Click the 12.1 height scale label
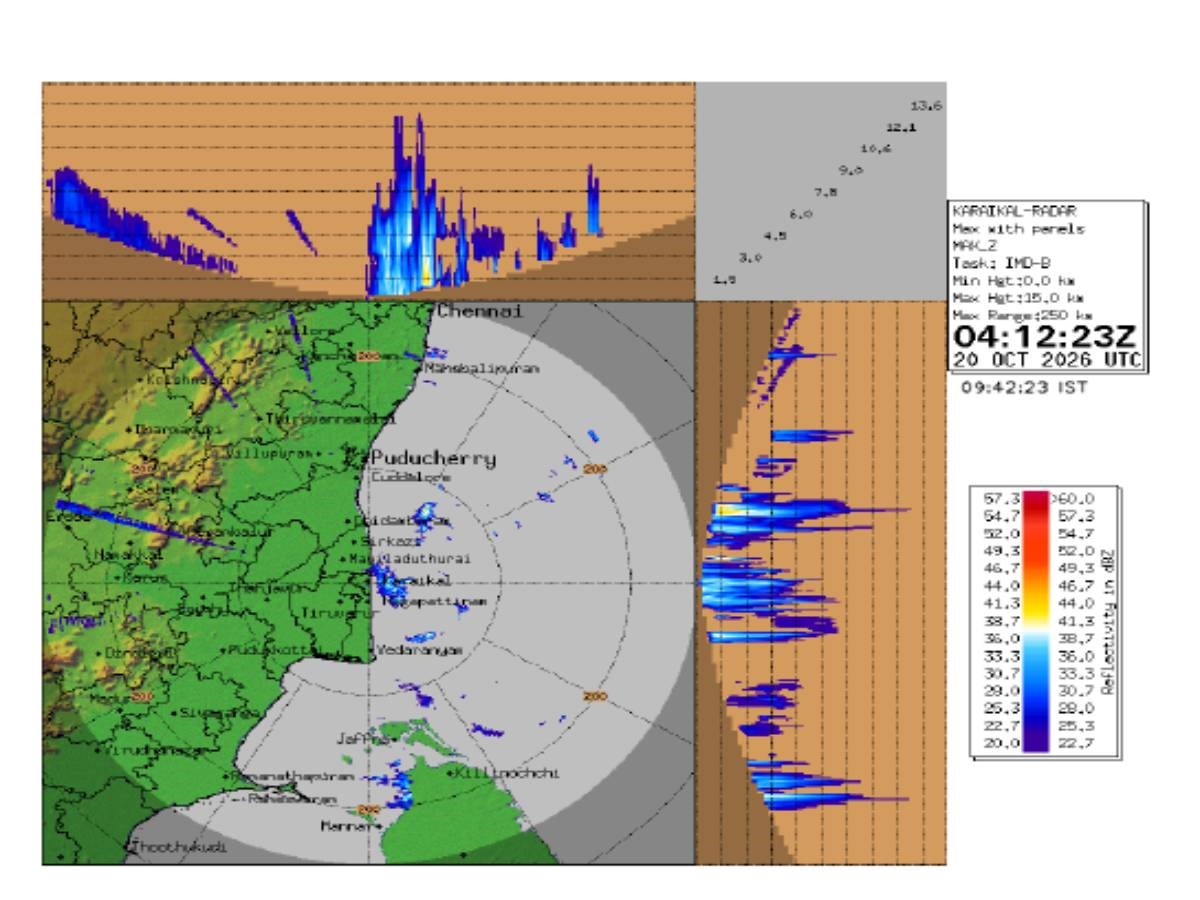 pyautogui.click(x=900, y=128)
